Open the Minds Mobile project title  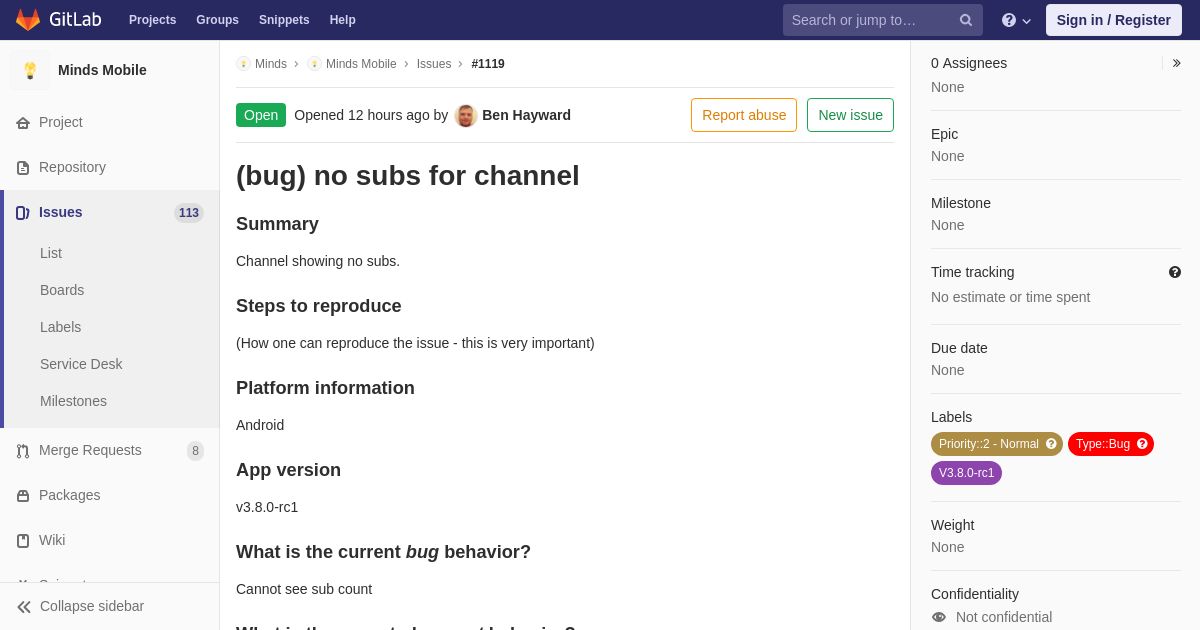pos(102,70)
